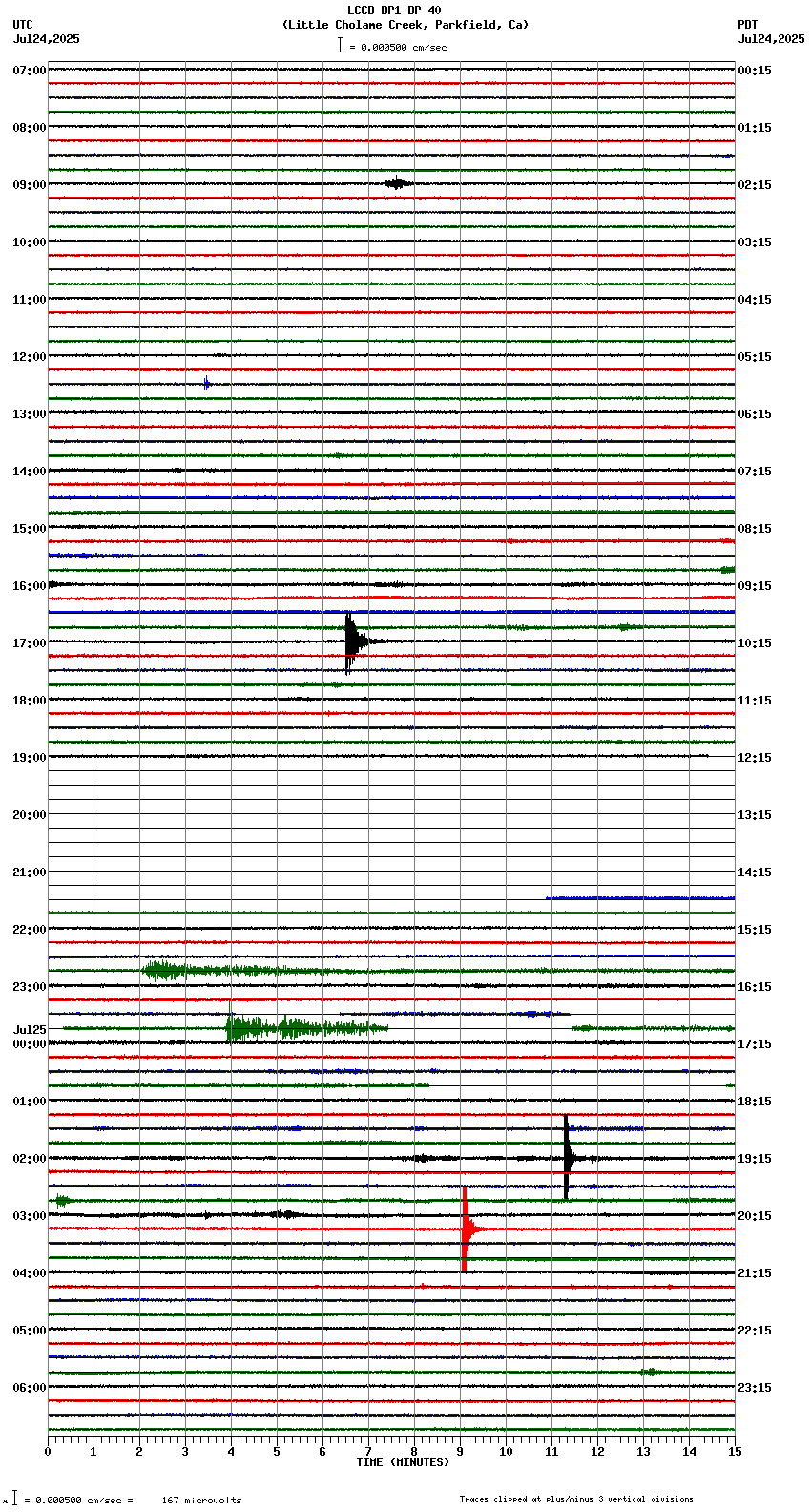Click the 07:00 UTC row label

pos(30,71)
